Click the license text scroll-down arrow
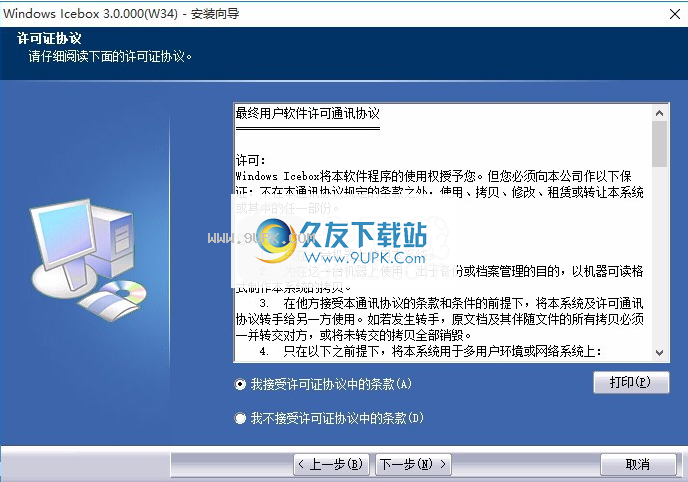The height and width of the screenshot is (482, 688). [659, 353]
